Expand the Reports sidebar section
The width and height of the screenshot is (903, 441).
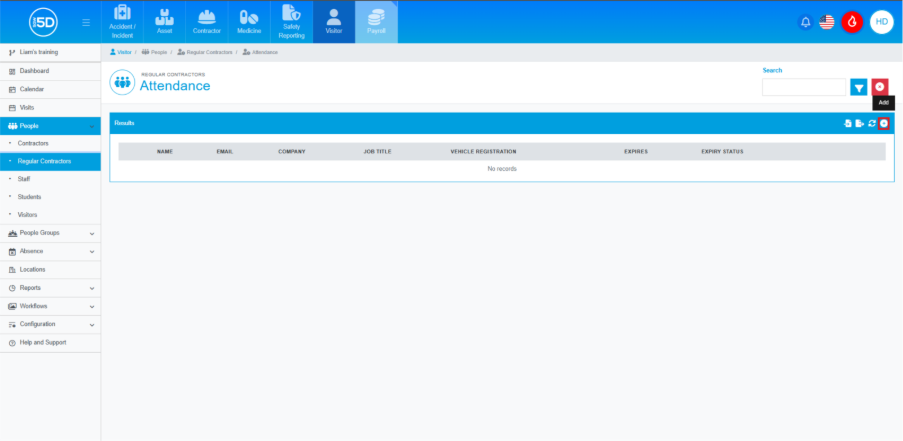[92, 288]
